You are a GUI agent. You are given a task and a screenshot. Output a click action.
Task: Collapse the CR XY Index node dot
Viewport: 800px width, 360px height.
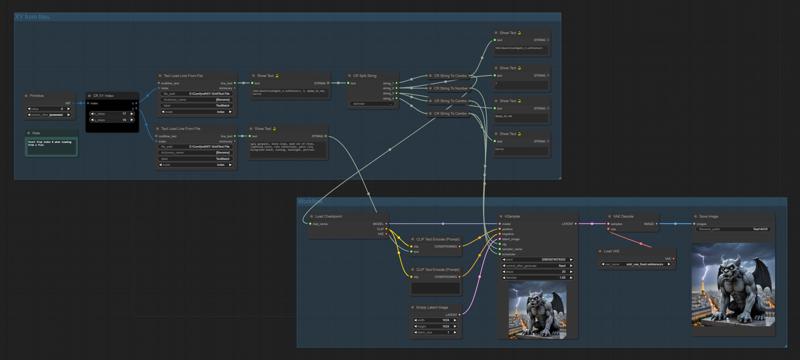tap(89, 95)
